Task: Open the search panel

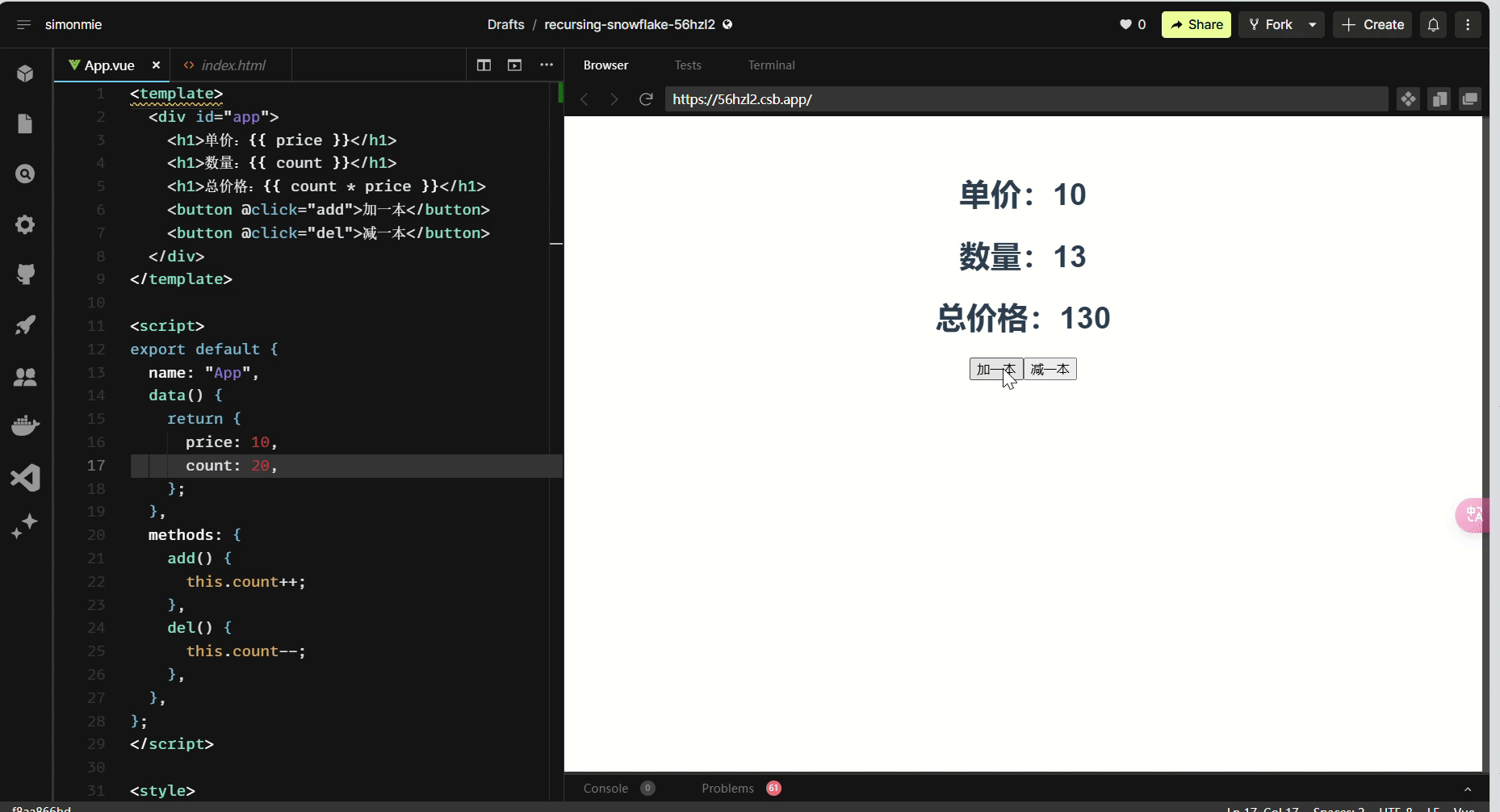Action: [26, 174]
